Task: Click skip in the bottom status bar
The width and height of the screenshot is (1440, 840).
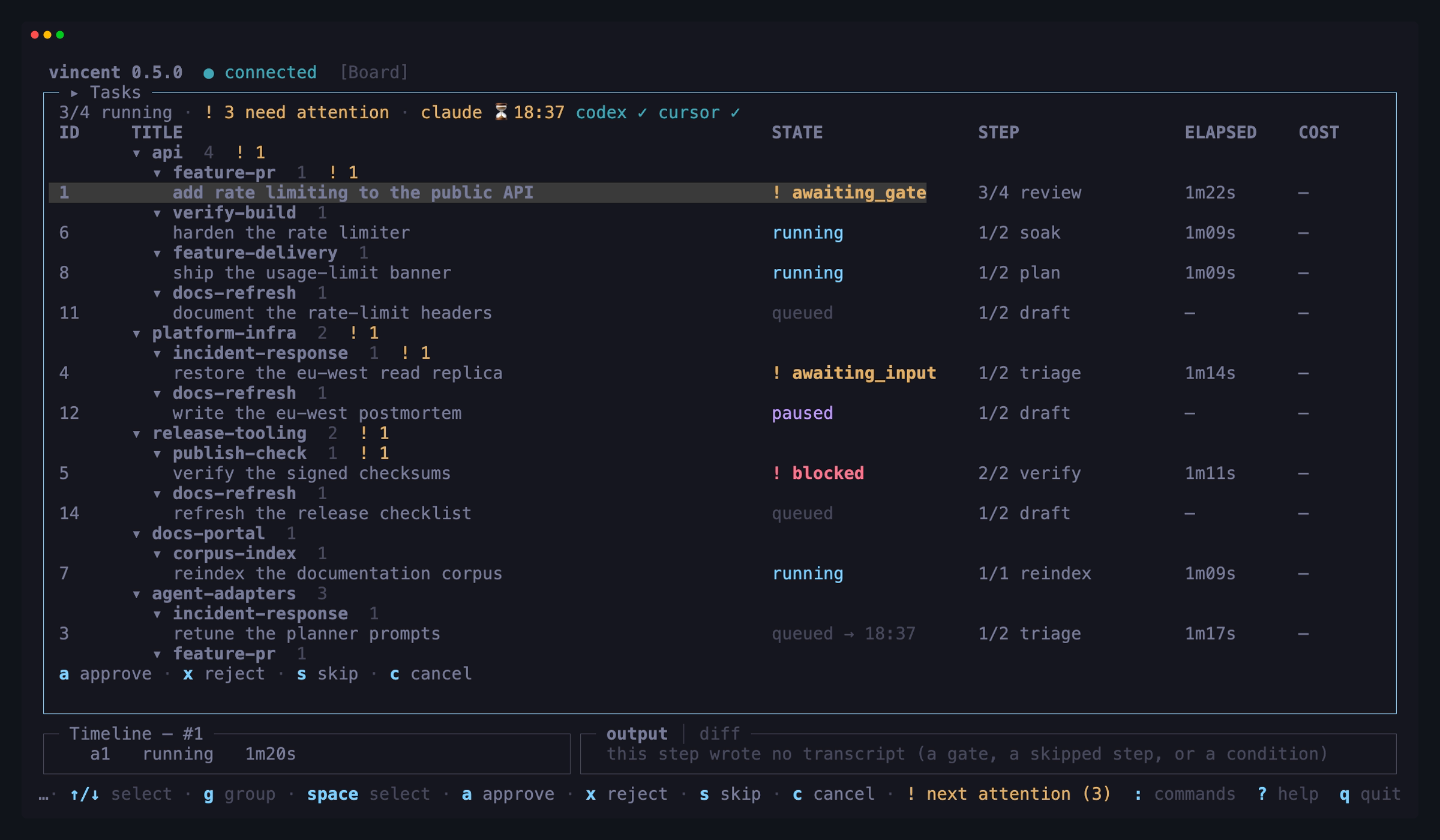Action: tap(730, 794)
